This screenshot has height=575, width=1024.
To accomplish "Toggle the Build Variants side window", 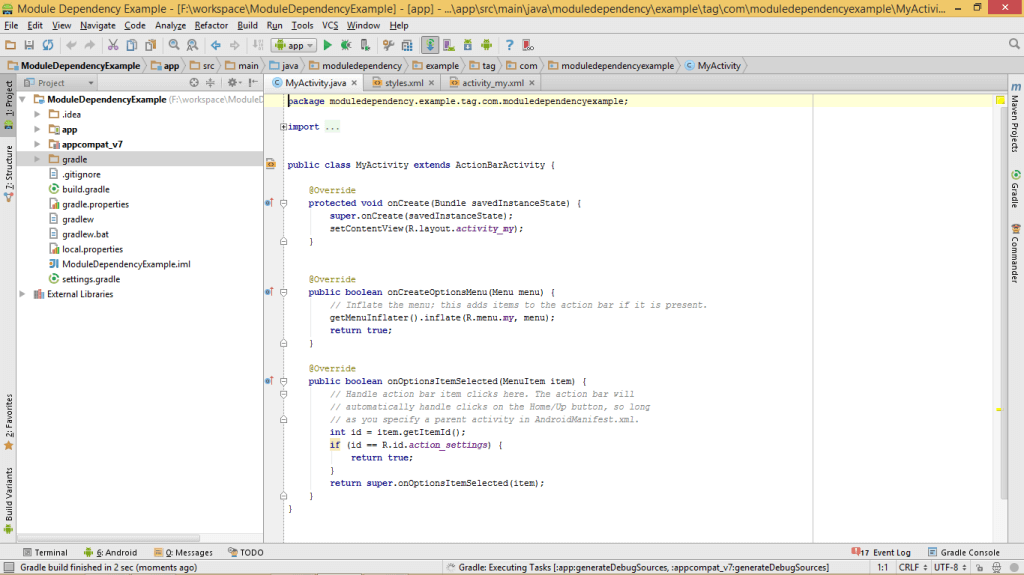I will [8, 501].
